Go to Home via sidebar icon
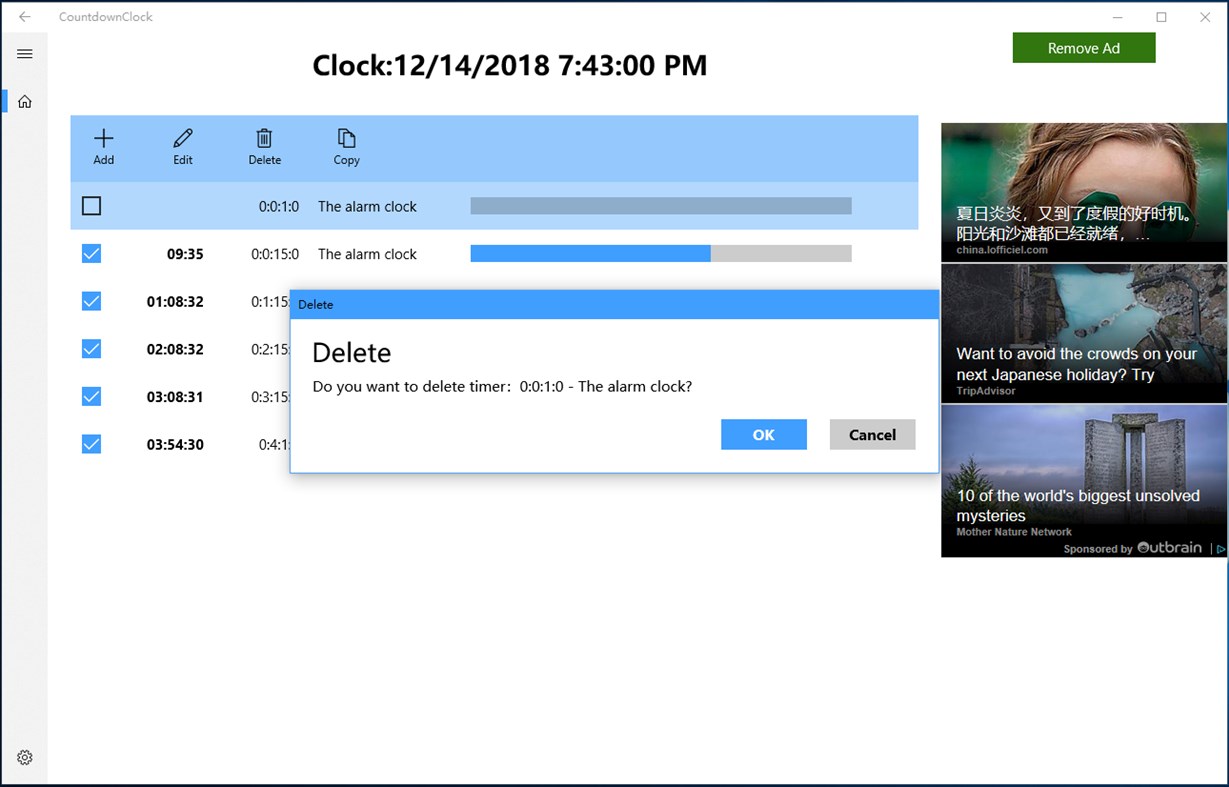1229x787 pixels. tap(24, 100)
